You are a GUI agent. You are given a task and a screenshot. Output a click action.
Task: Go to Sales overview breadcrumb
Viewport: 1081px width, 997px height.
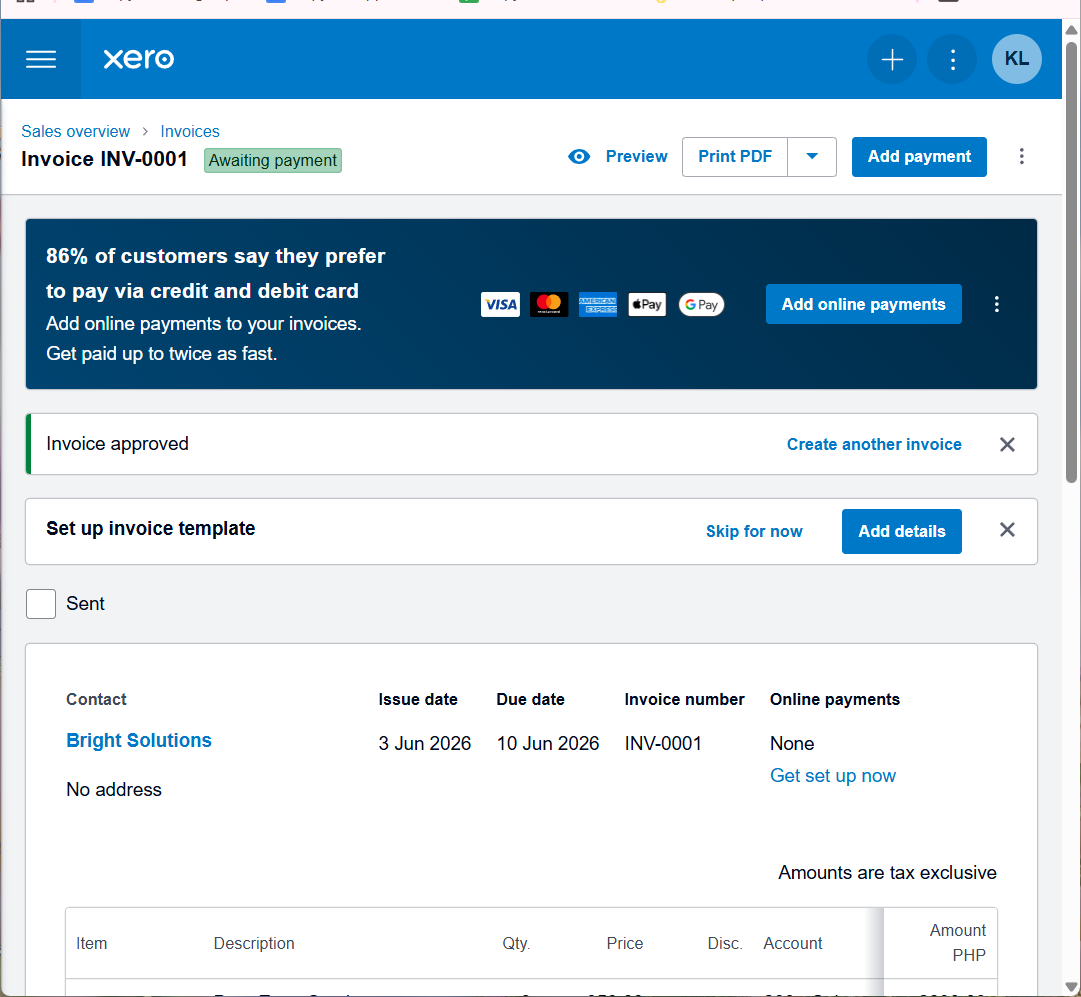coord(75,131)
